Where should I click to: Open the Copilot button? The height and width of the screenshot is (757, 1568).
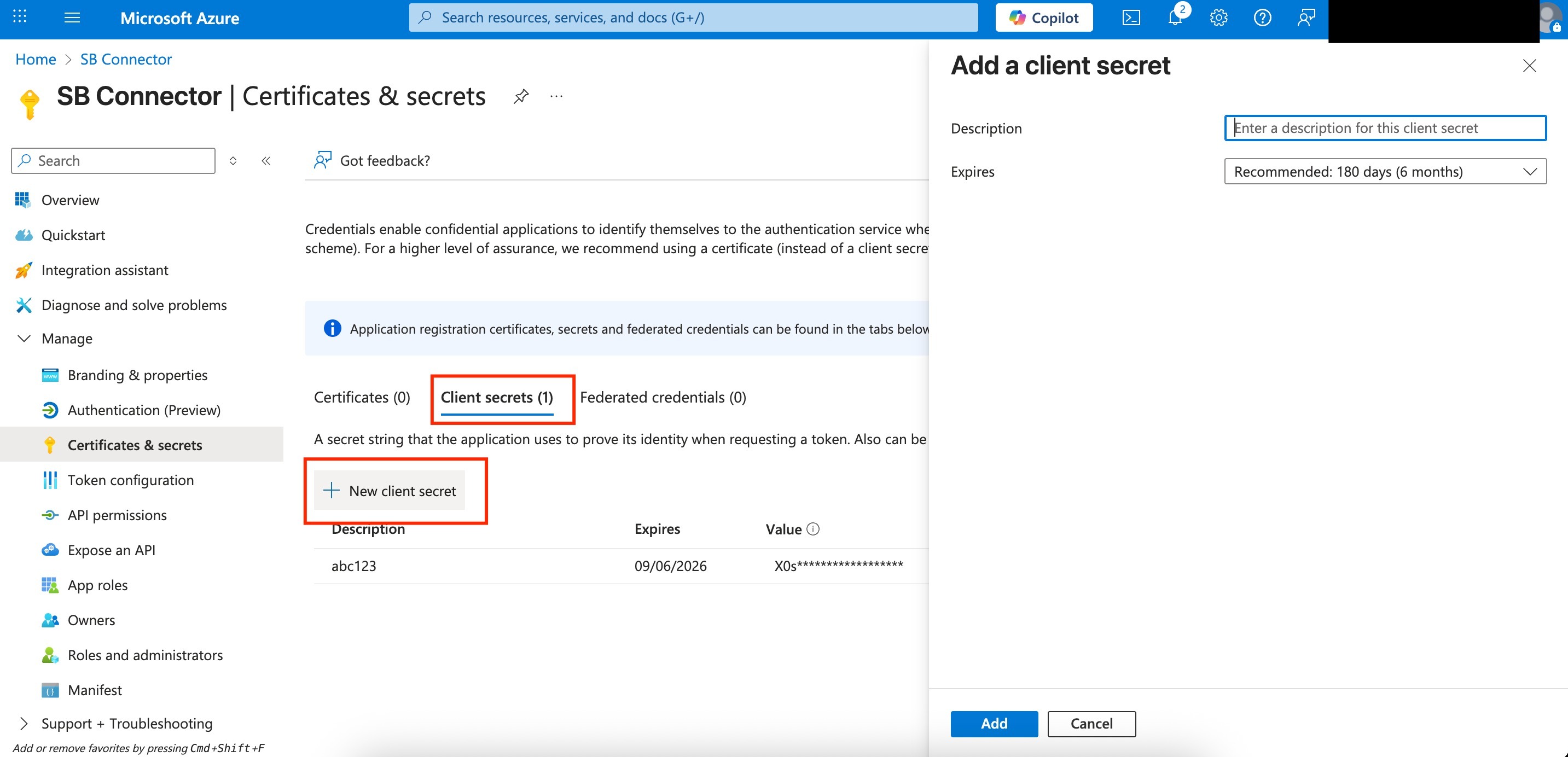pyautogui.click(x=1043, y=18)
